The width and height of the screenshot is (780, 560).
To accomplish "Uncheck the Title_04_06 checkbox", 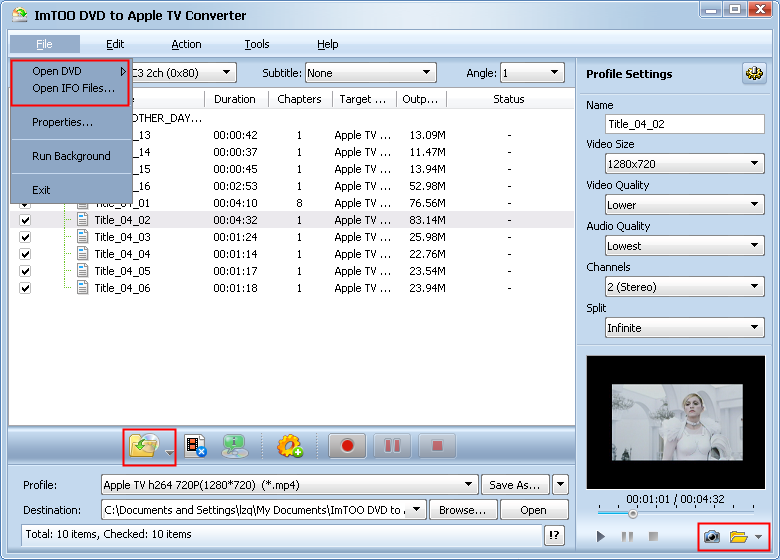I will [x=25, y=288].
